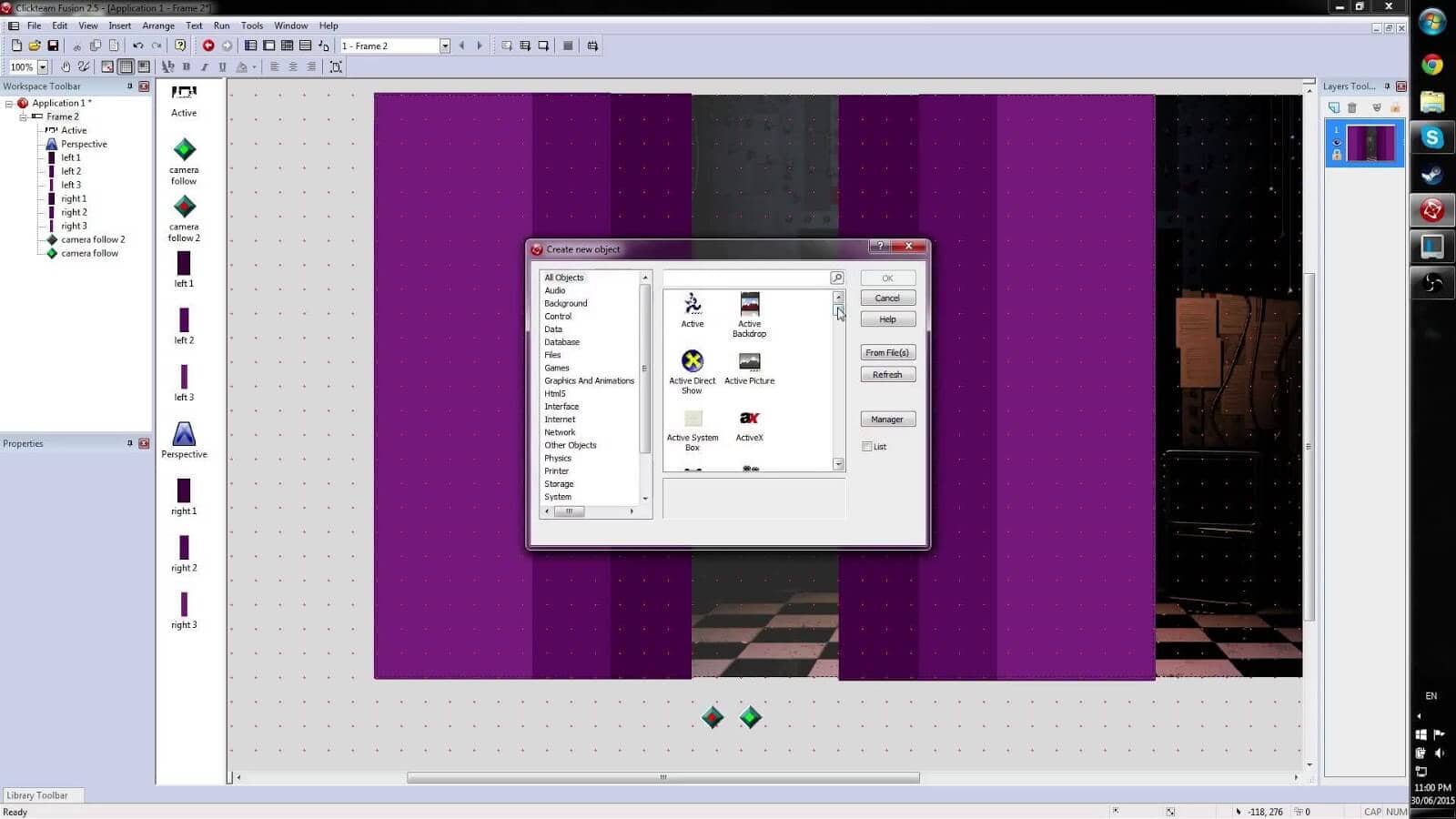Image resolution: width=1456 pixels, height=819 pixels.
Task: Open the Frame Editor toolbar icon
Action: 269,45
